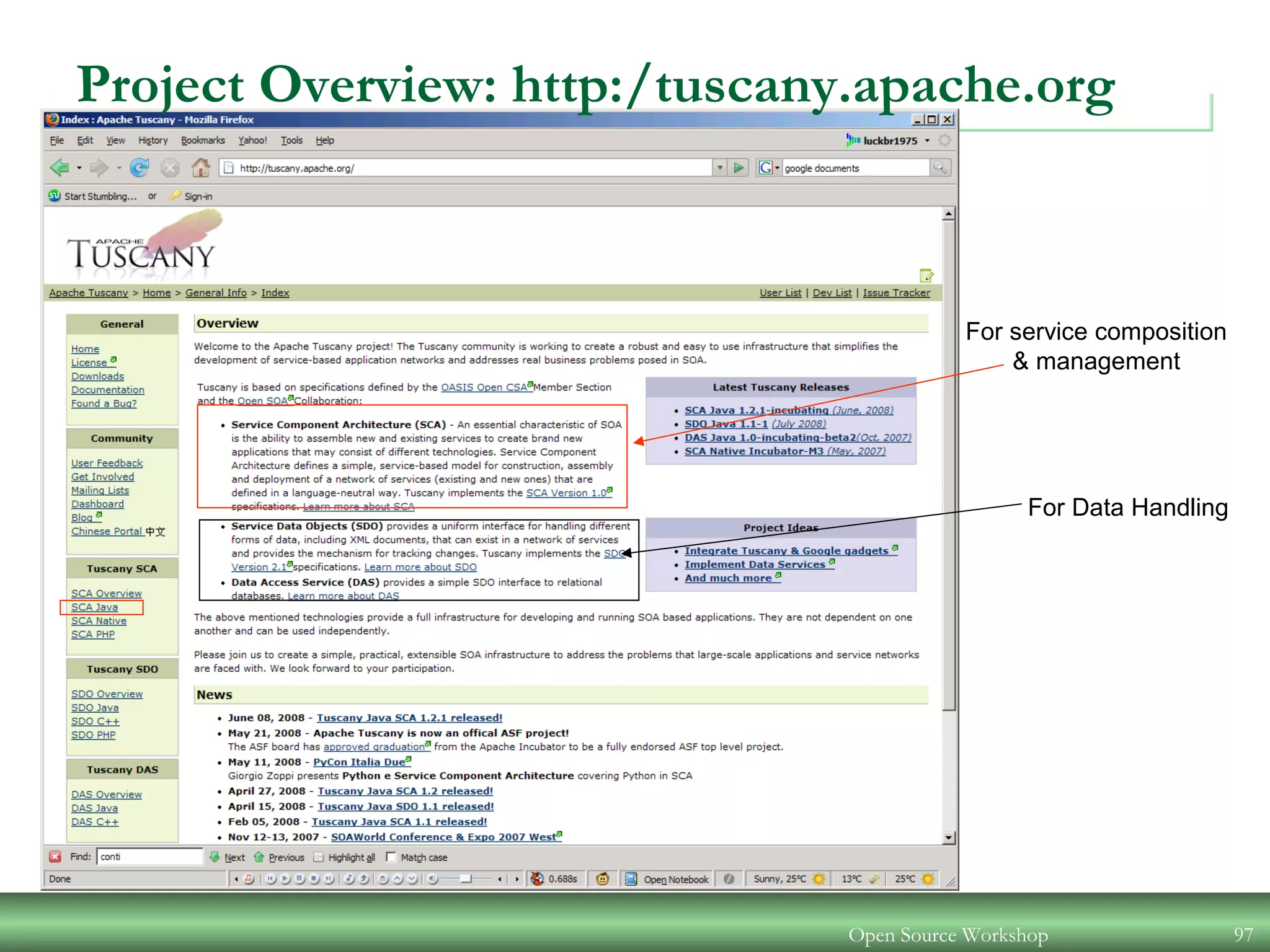
Task: Open SDO Overview in Tuscany SDO
Action: 107,694
